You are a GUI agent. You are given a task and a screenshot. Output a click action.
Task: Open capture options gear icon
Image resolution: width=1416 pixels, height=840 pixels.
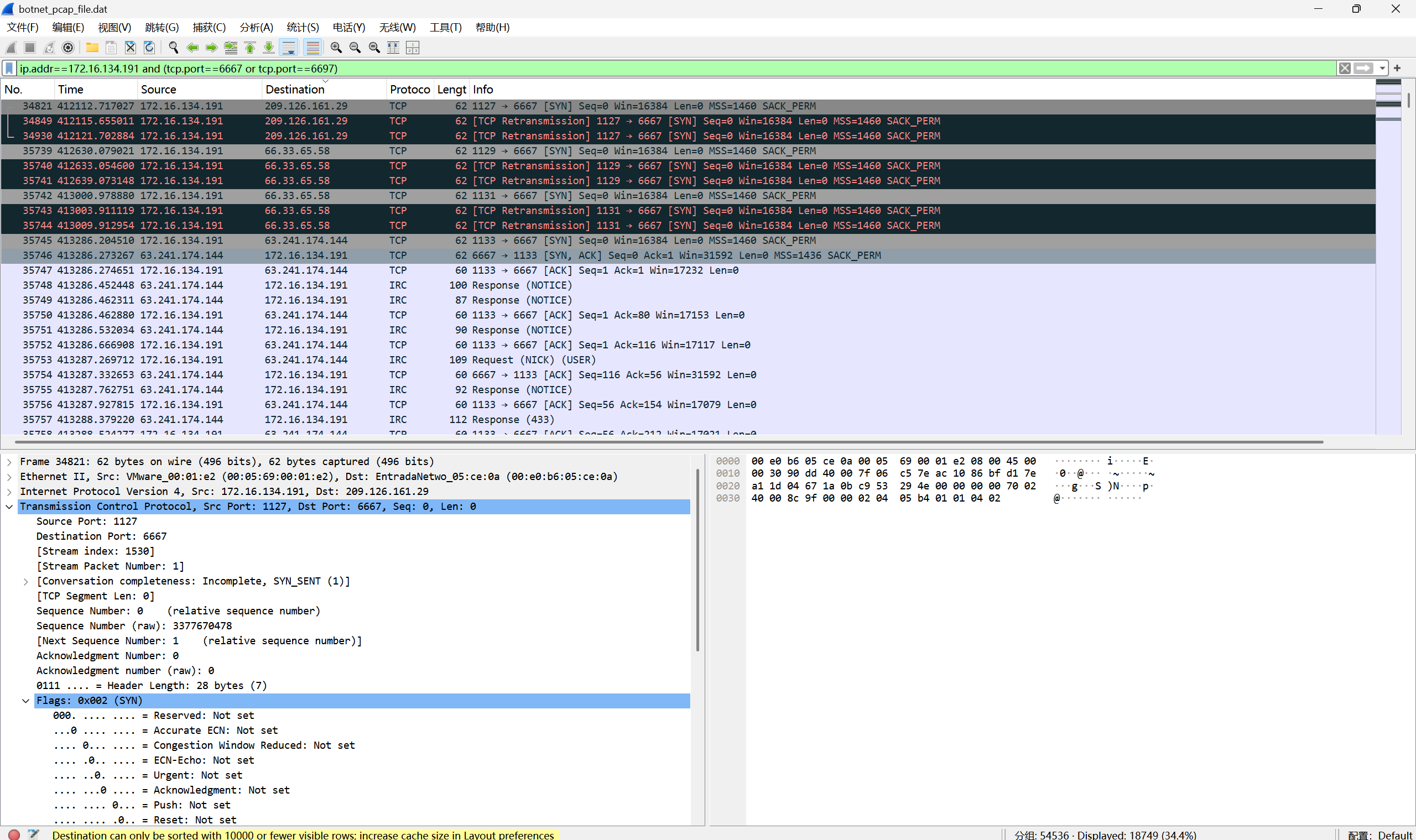click(x=68, y=48)
